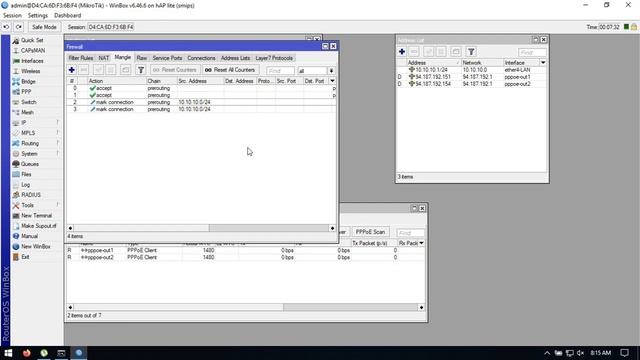Open the Settings menu
Screen dimensions: 640x360
pyautogui.click(x=38, y=16)
